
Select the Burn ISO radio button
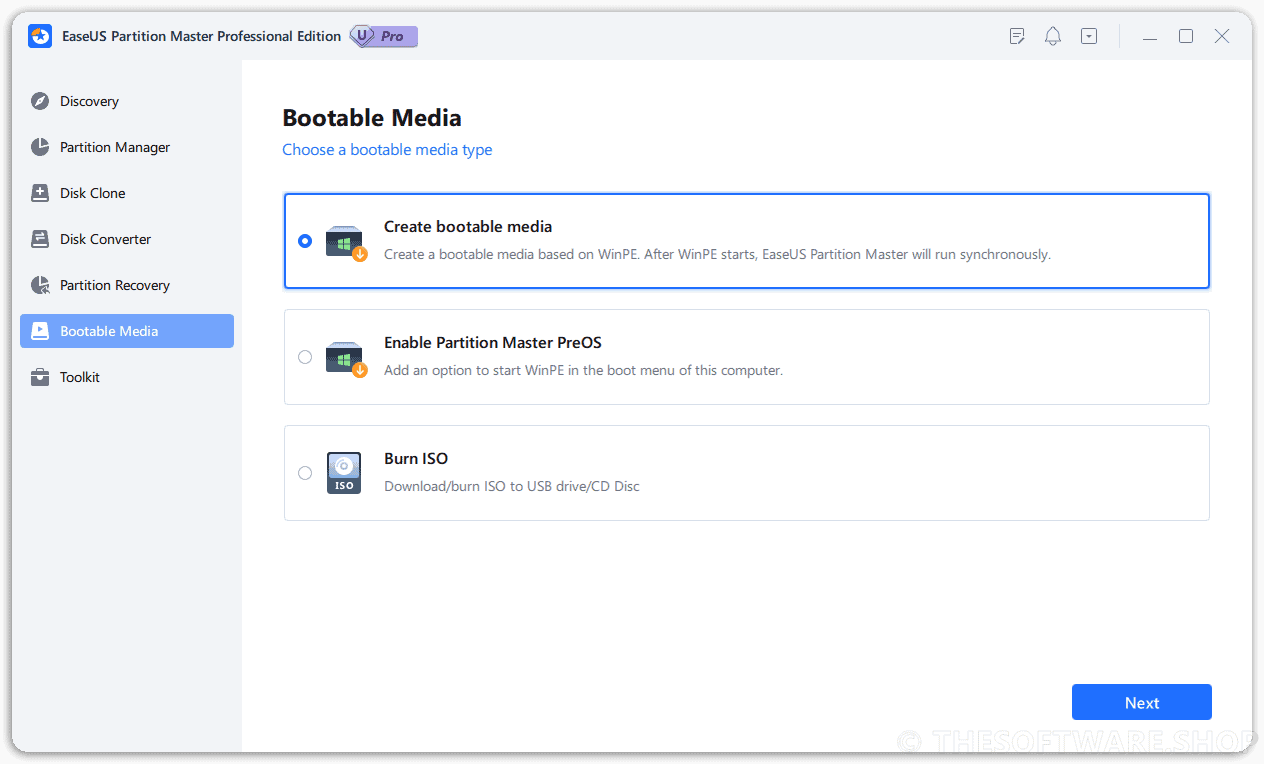(x=305, y=473)
